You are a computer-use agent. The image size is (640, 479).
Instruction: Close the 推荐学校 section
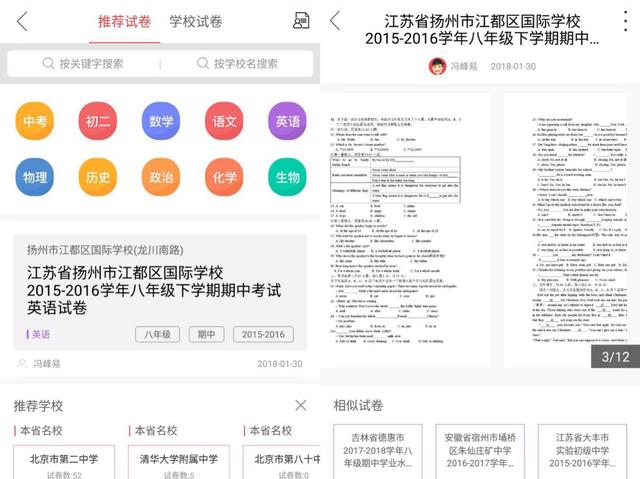point(301,406)
